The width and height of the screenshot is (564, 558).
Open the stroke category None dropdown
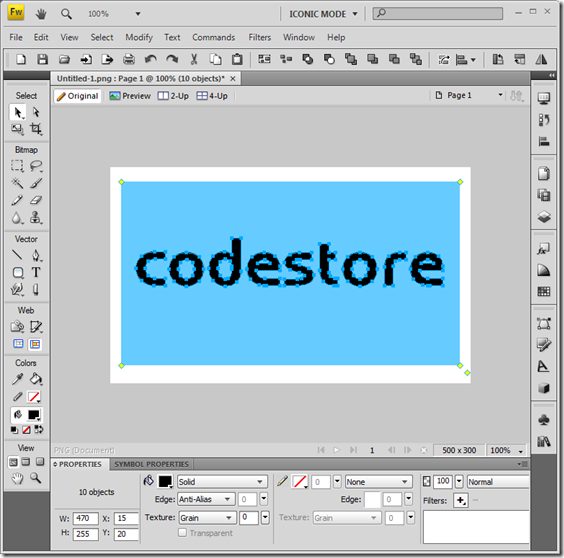click(378, 482)
